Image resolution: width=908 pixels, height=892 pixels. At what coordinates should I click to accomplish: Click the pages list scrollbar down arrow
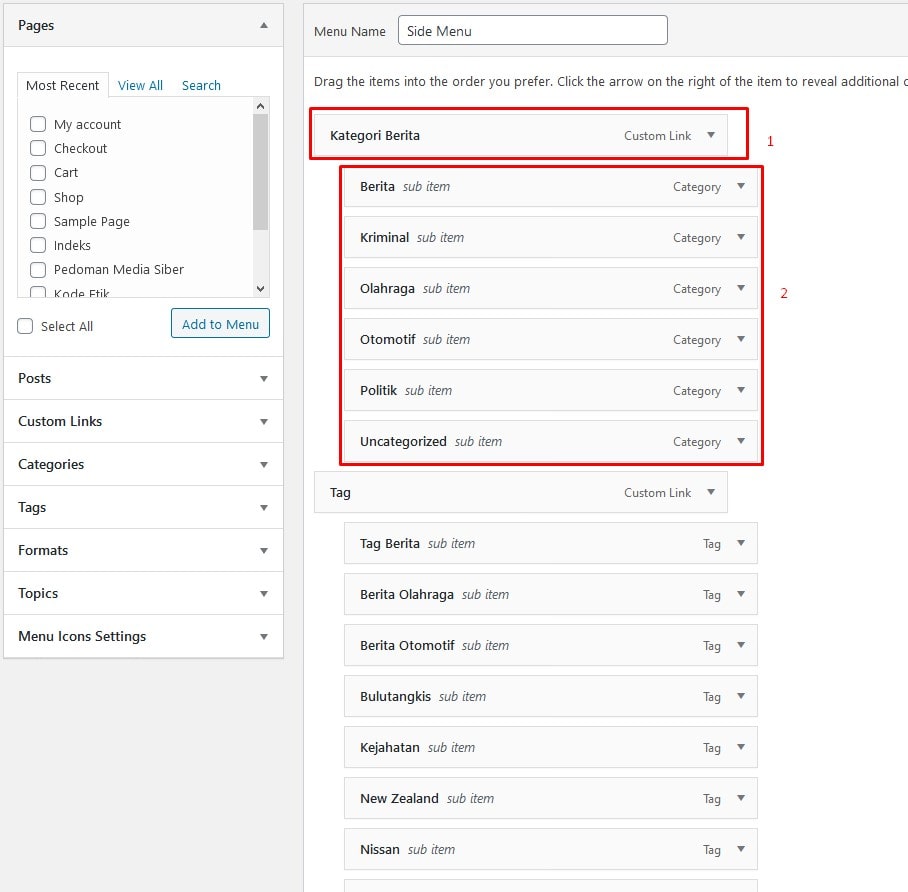[261, 289]
